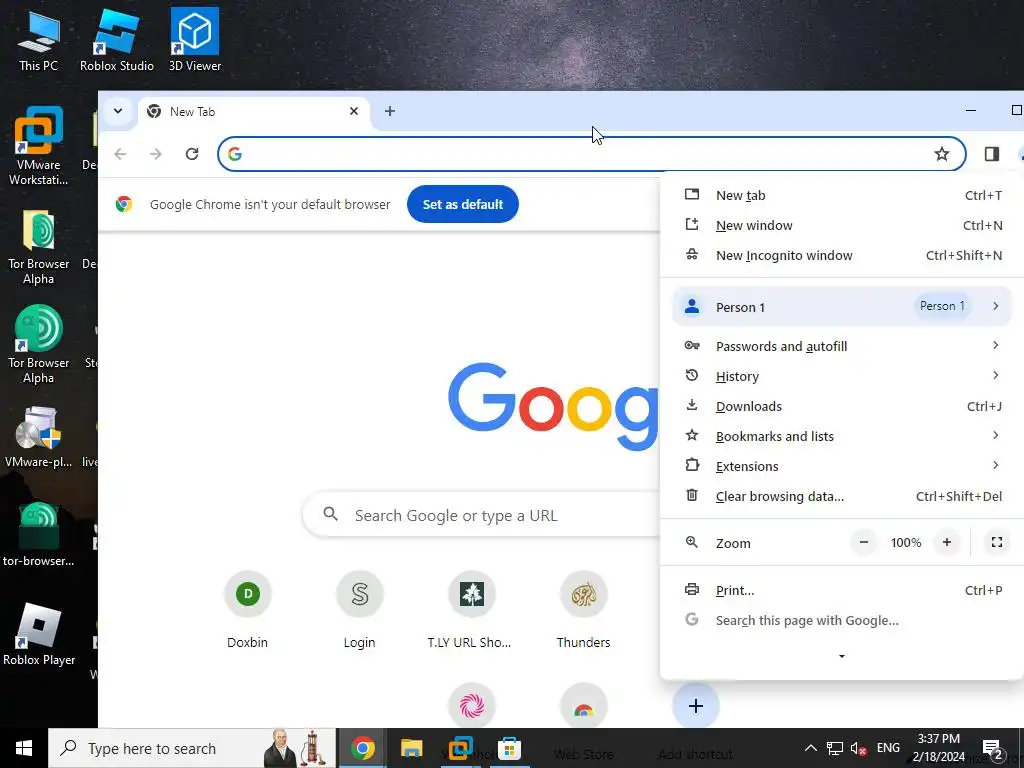
Task: Open Chrome side panel icon
Action: 991,154
